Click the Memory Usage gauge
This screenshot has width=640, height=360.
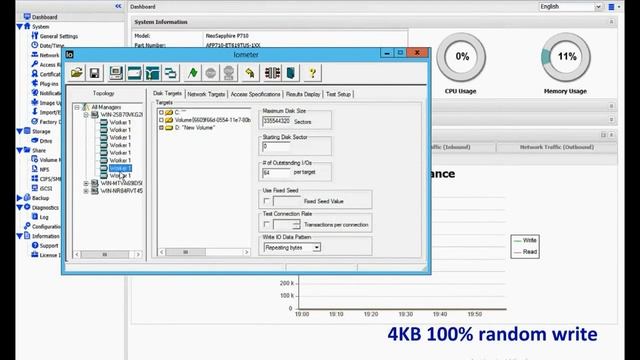566,57
